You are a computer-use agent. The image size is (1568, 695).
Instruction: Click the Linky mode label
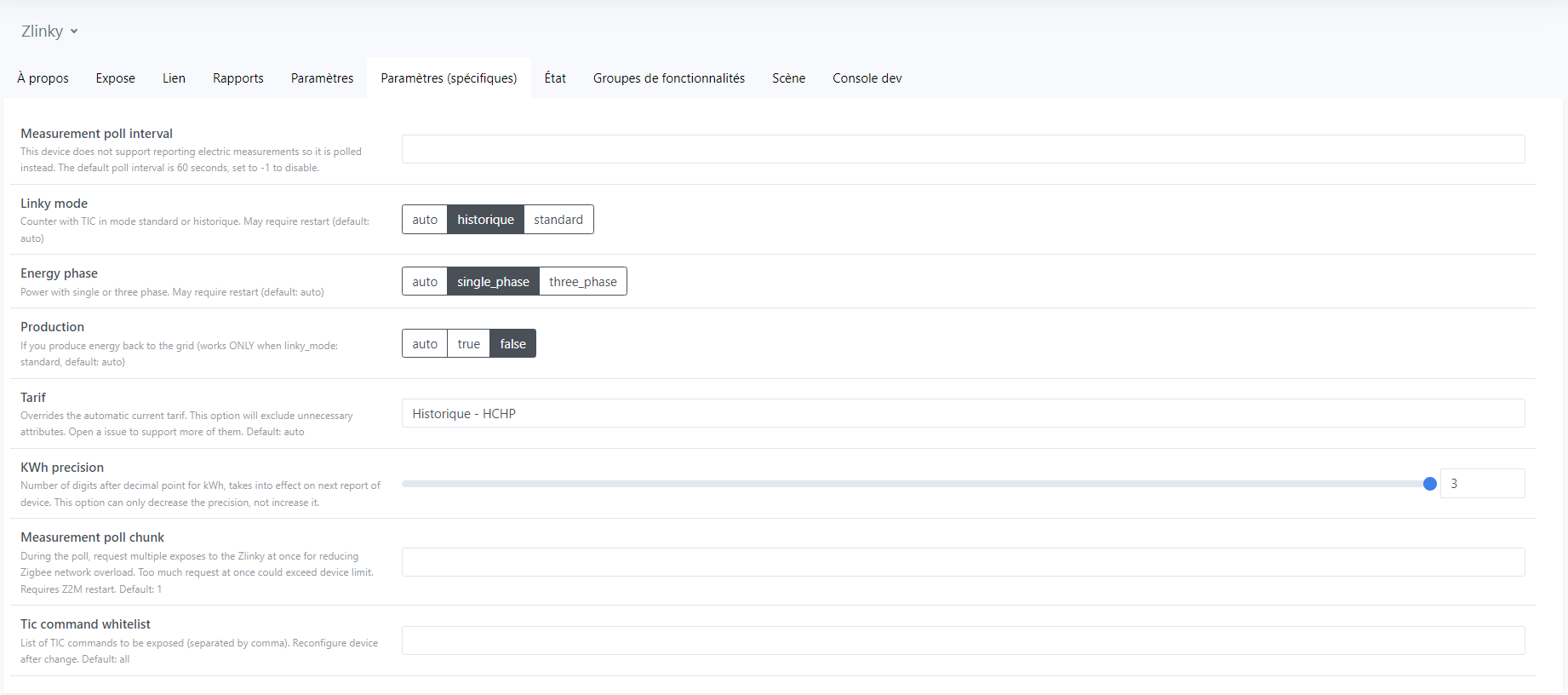click(x=54, y=204)
